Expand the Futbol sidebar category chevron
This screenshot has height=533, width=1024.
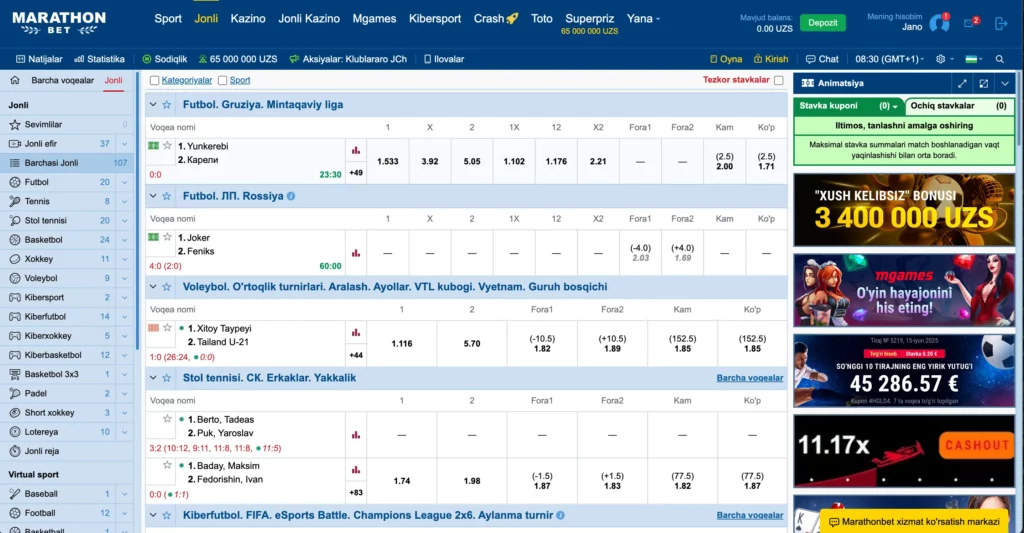[124, 182]
